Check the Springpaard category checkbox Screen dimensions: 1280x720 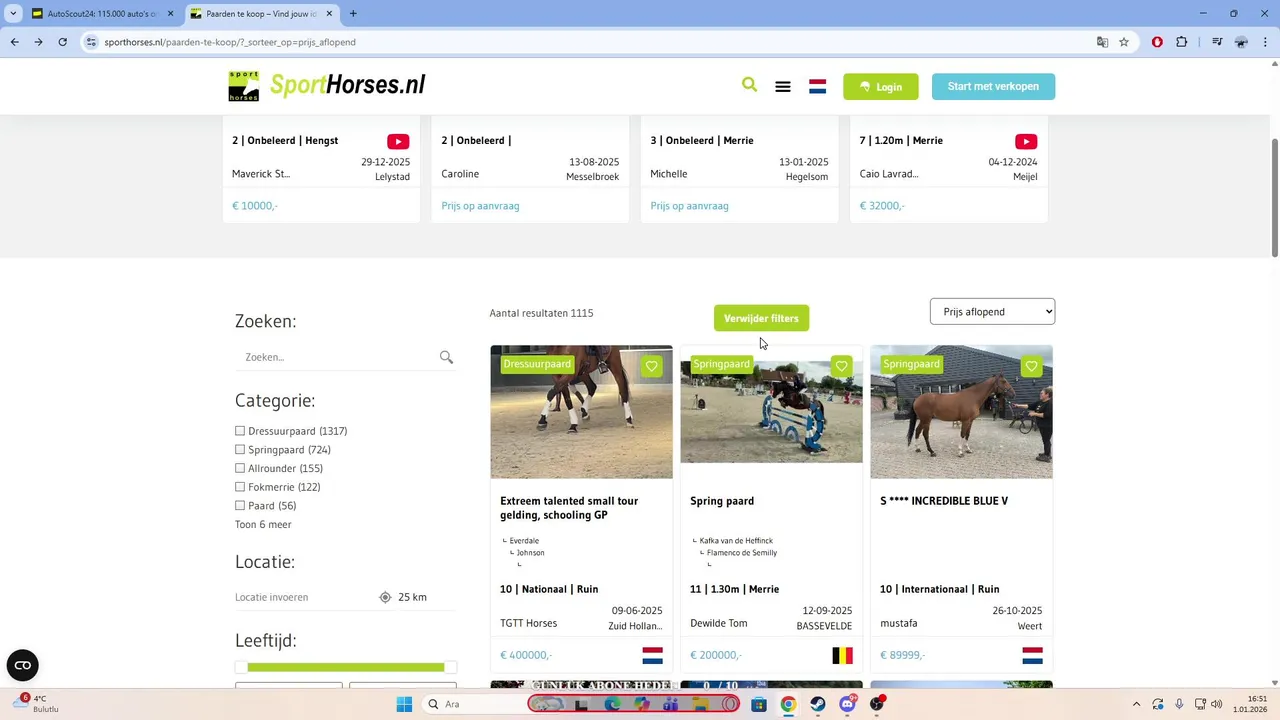pyautogui.click(x=240, y=450)
